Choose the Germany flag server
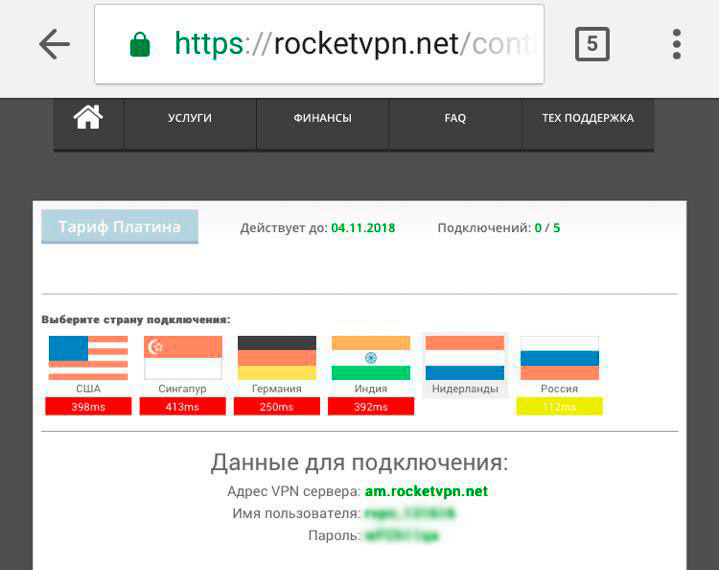 277,358
